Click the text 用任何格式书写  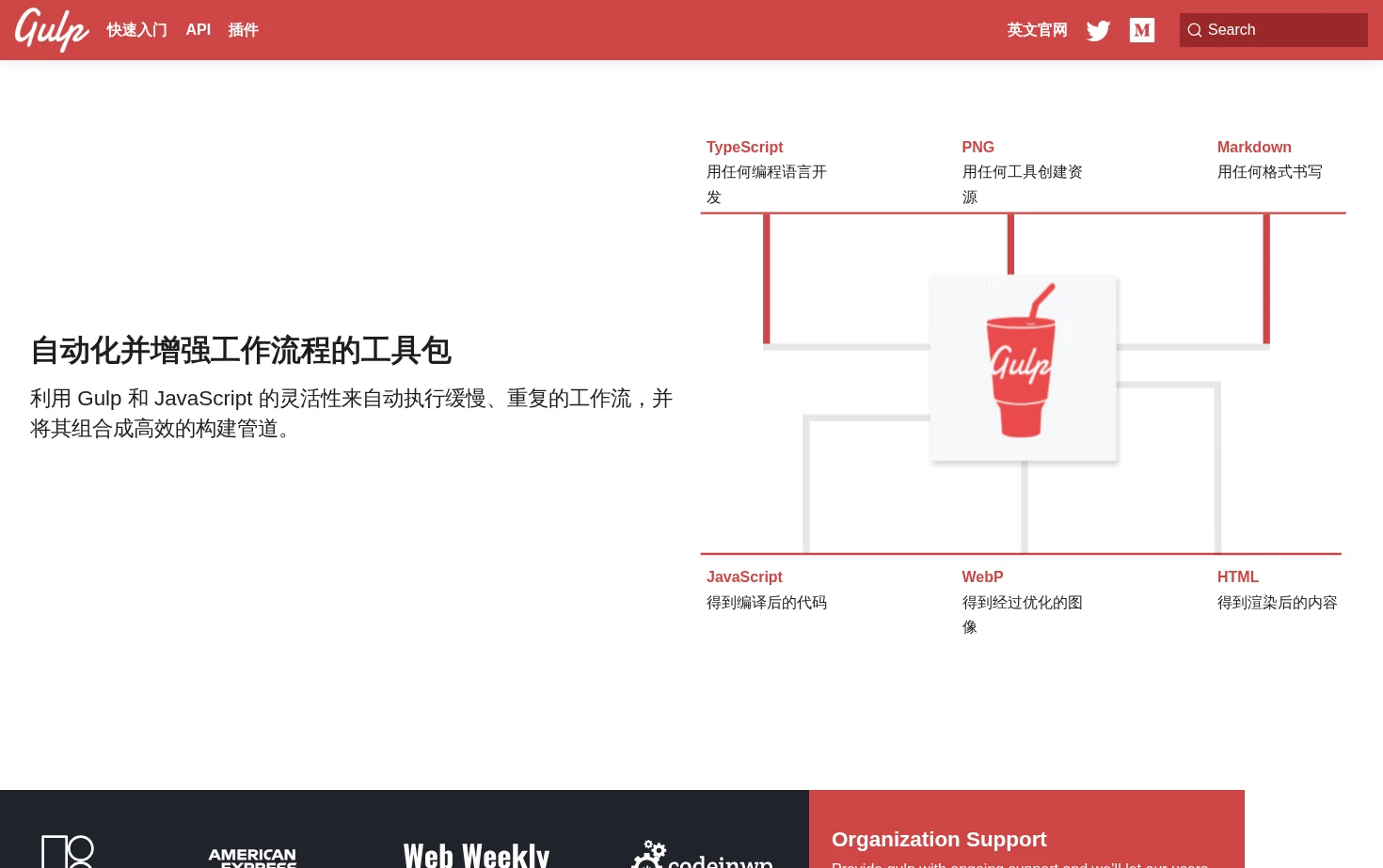coord(1270,172)
